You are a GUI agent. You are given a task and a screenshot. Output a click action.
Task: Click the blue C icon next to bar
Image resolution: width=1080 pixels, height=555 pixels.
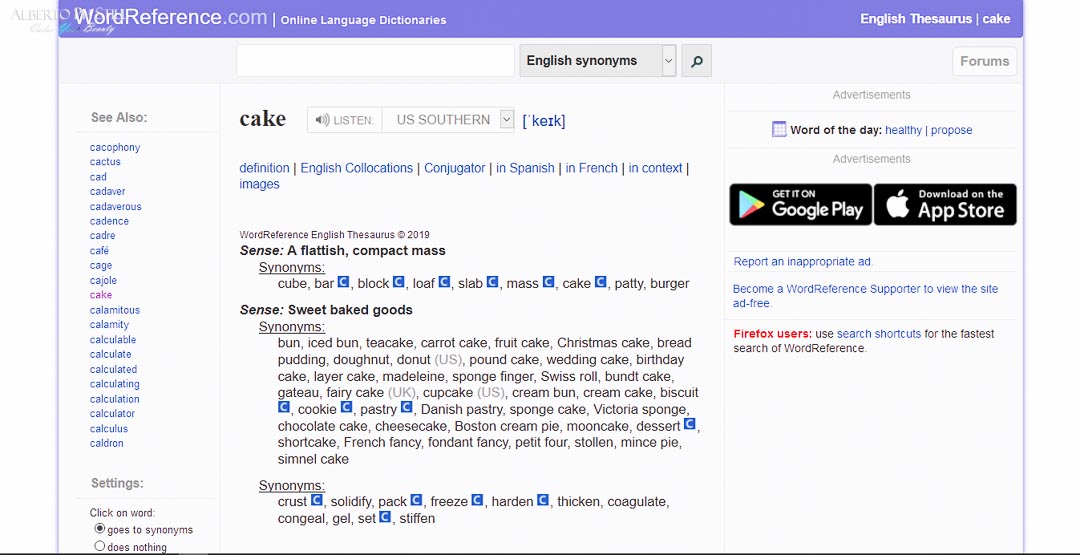[343, 282]
